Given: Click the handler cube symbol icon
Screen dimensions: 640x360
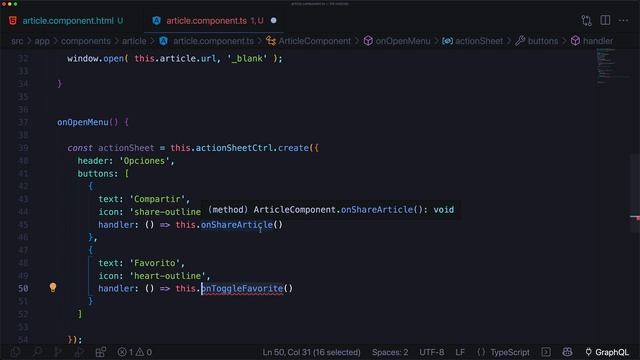Looking at the screenshot, I should click(576, 41).
